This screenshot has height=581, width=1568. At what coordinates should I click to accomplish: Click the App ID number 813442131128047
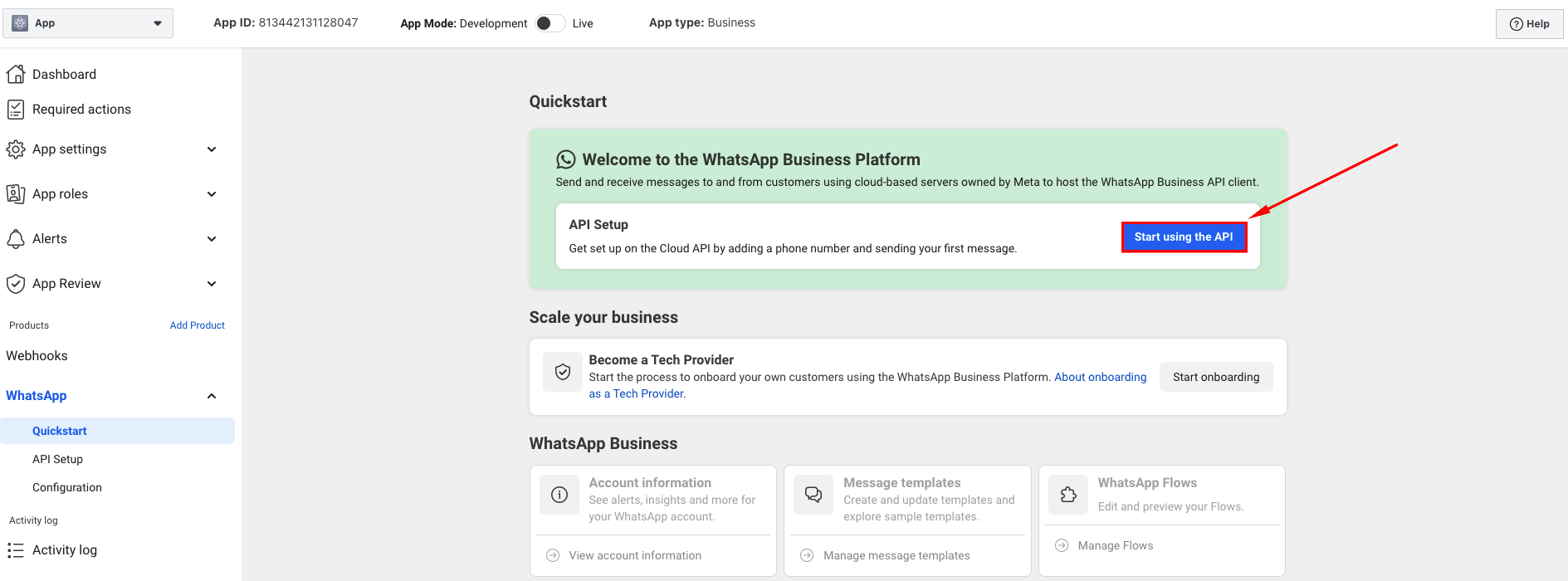(x=308, y=22)
